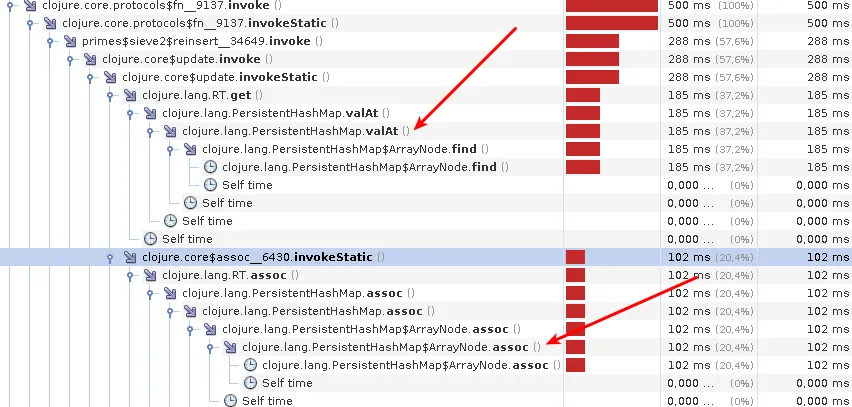Click 185 ms bar for RT.get
Viewport: 852px width, 407px height.
[x=582, y=95]
